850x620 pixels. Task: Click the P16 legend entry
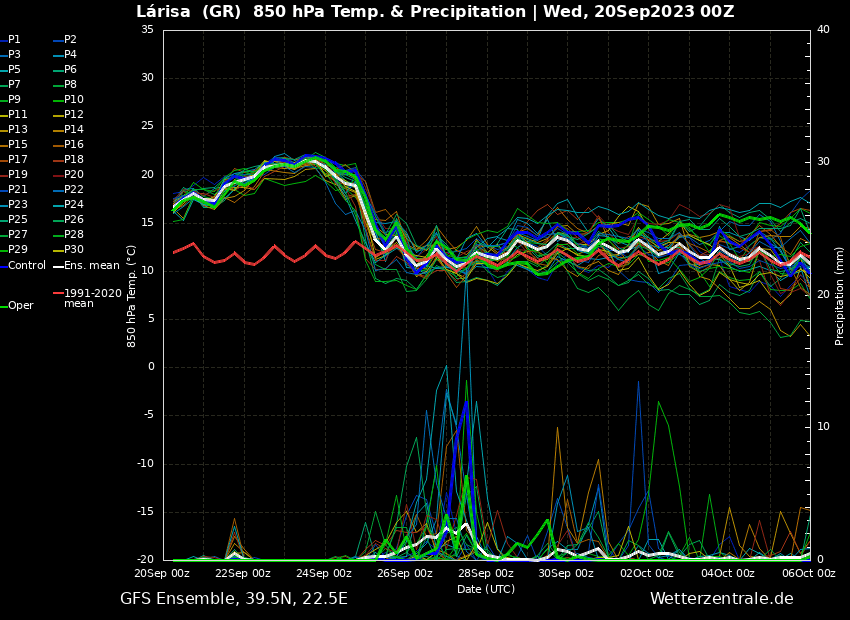[x=74, y=145]
